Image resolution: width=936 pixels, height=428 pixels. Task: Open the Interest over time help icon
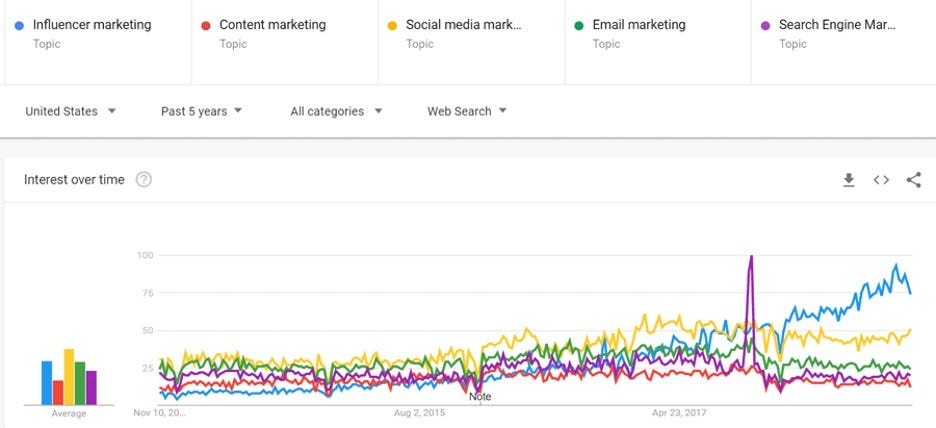(x=144, y=180)
